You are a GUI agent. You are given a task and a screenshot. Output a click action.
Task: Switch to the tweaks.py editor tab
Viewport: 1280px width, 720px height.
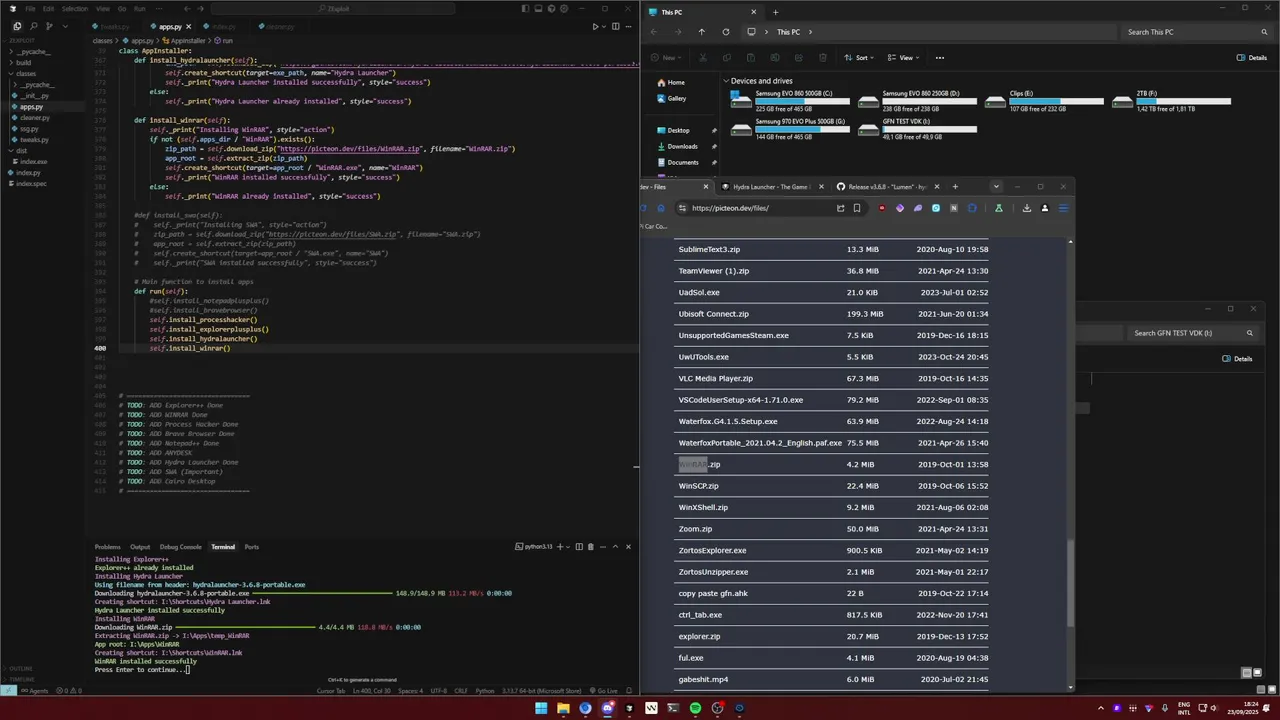[x=115, y=27]
